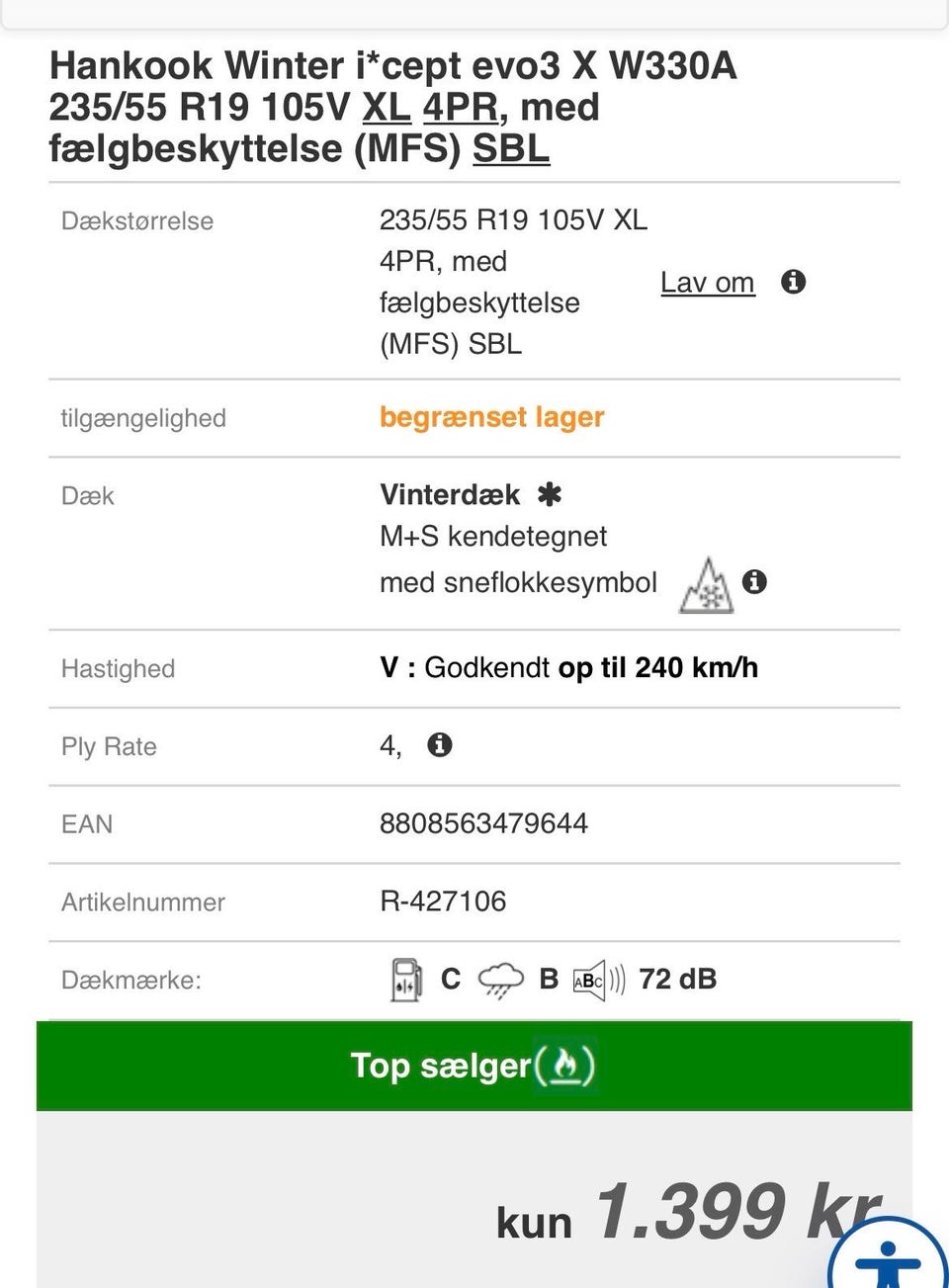Click the wet grip rain cloud icon
This screenshot has width=949, height=1288.
[x=500, y=981]
